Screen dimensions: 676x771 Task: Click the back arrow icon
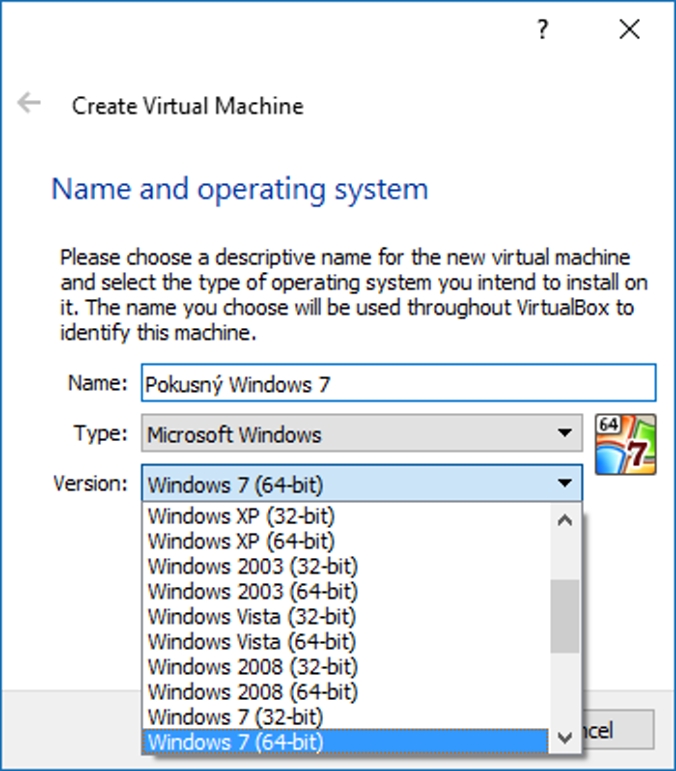click(29, 103)
